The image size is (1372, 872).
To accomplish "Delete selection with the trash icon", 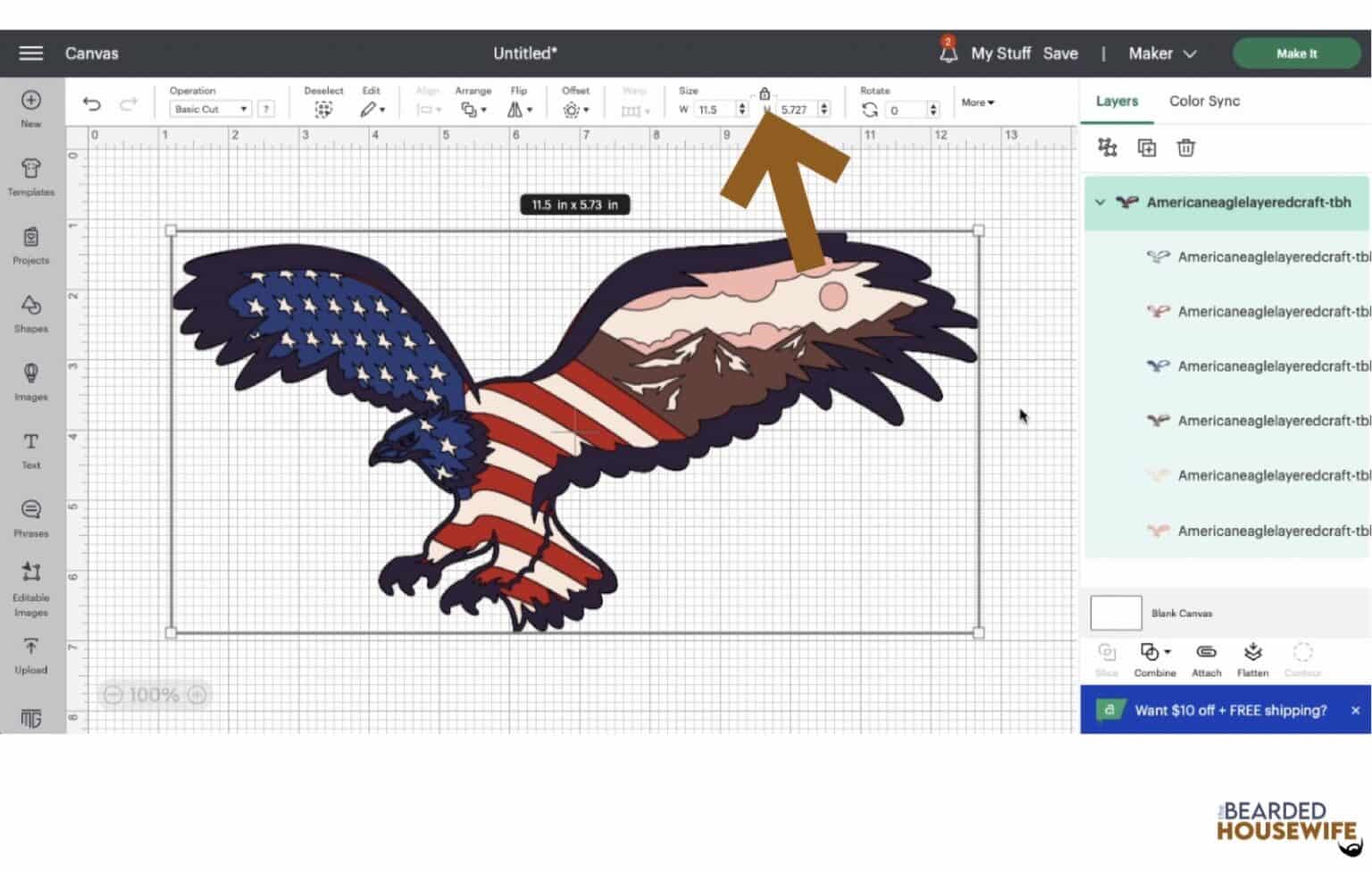I will [1186, 147].
